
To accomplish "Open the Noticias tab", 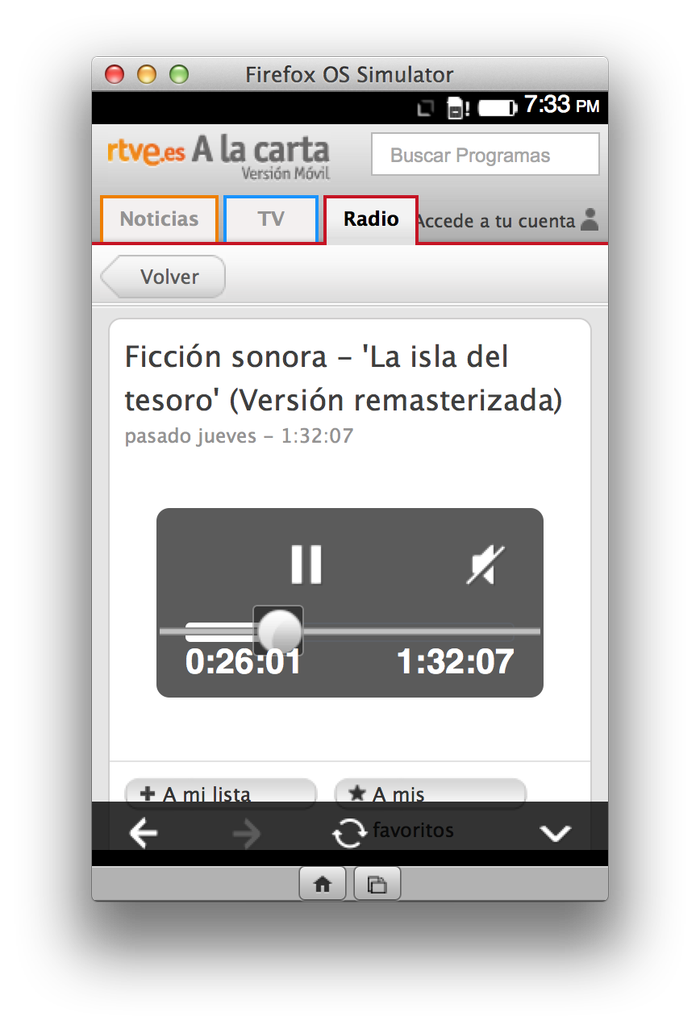I will (159, 219).
